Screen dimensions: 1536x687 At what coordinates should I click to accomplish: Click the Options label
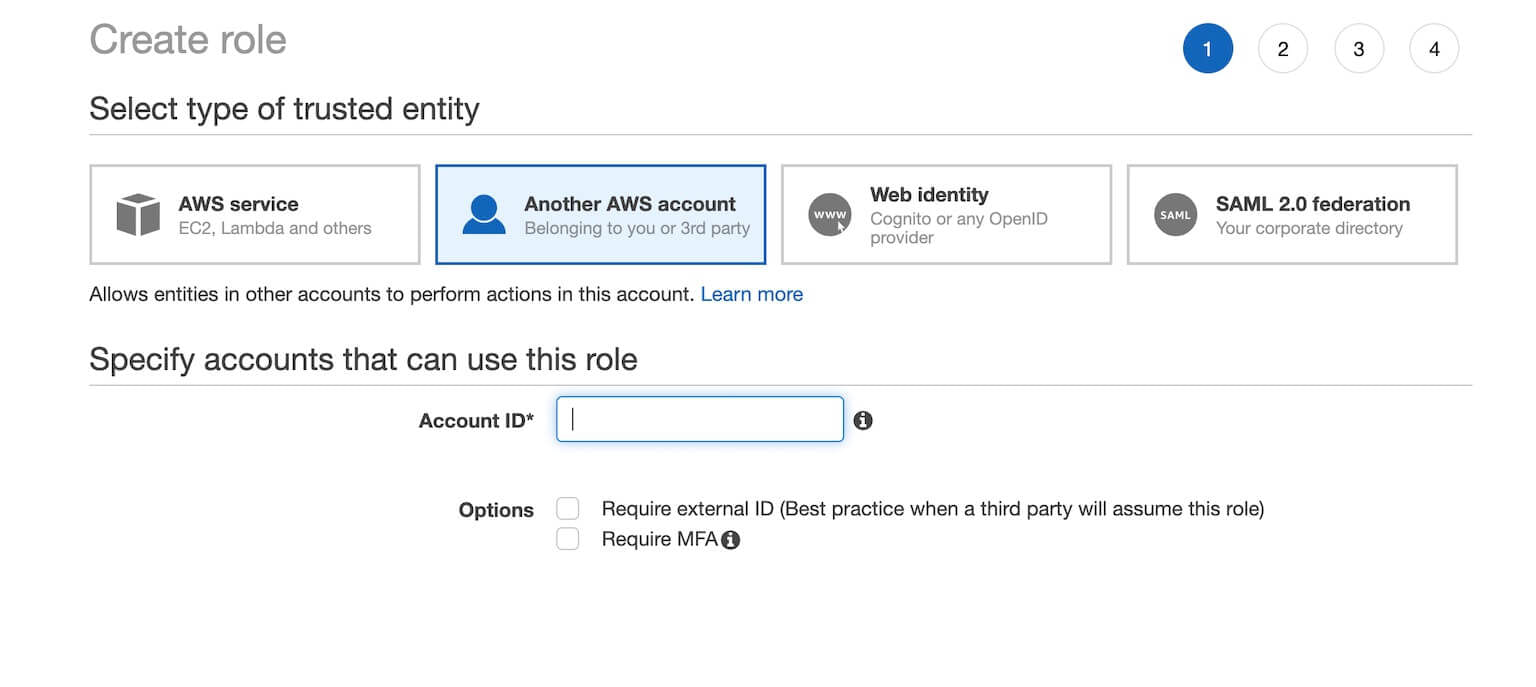click(496, 510)
